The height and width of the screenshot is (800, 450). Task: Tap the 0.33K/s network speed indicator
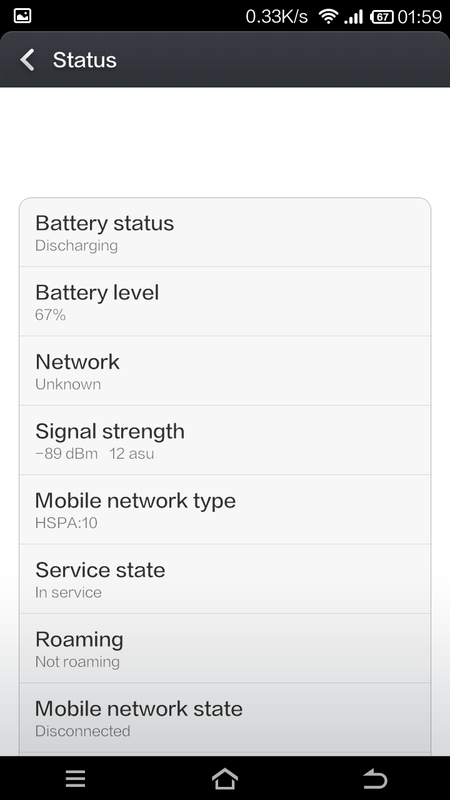tap(277, 17)
